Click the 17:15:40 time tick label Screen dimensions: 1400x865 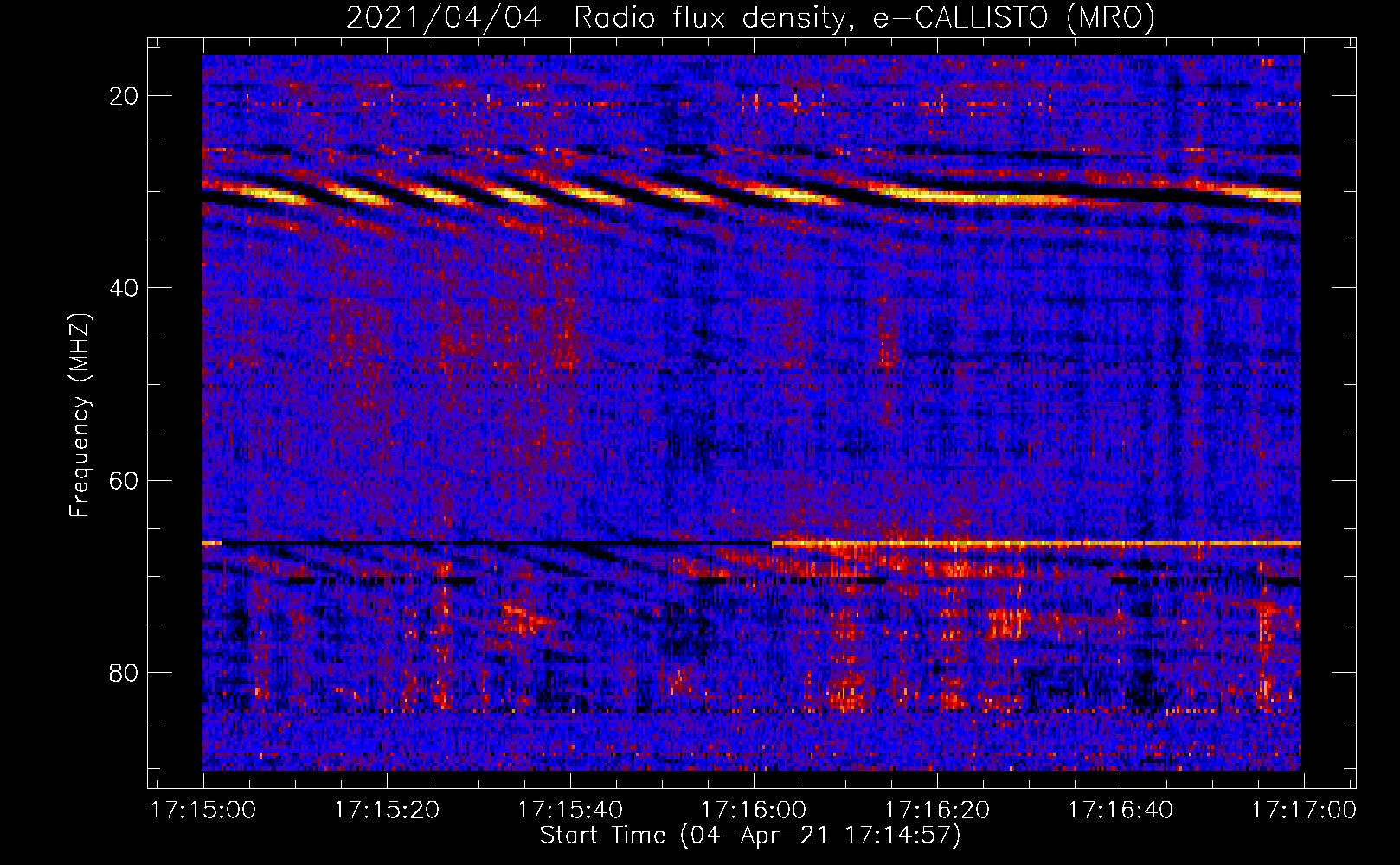pos(570,811)
